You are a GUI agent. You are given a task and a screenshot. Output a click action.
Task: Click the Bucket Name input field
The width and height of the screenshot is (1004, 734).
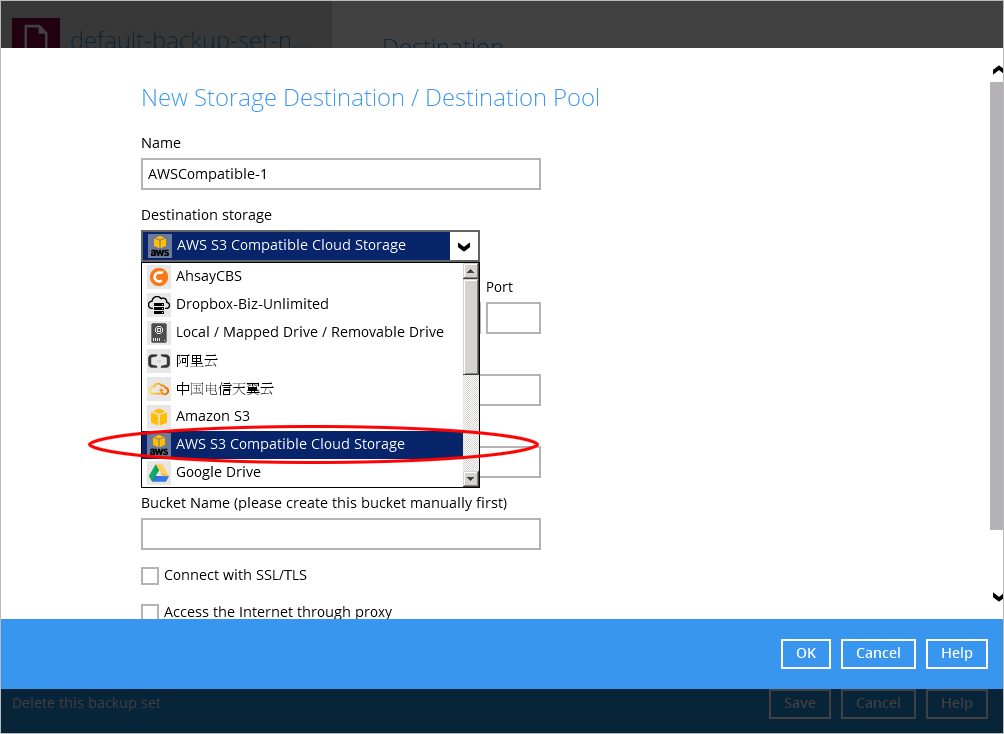[341, 534]
